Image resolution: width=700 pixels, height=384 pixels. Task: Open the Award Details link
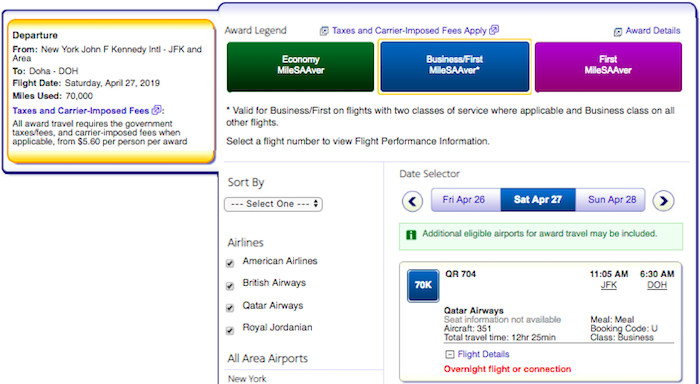[653, 31]
